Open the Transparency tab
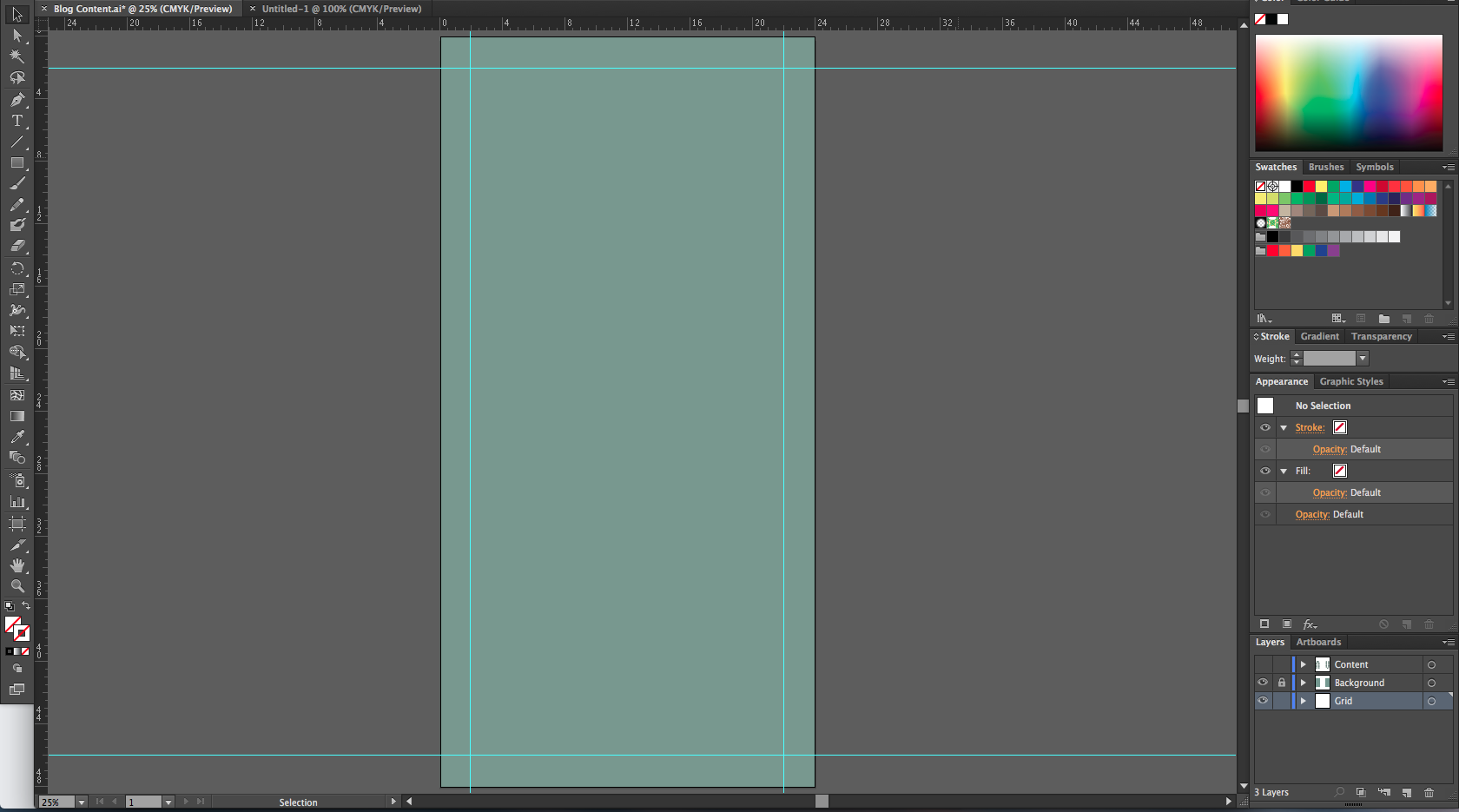Viewport: 1459px width, 812px height. [x=1382, y=336]
